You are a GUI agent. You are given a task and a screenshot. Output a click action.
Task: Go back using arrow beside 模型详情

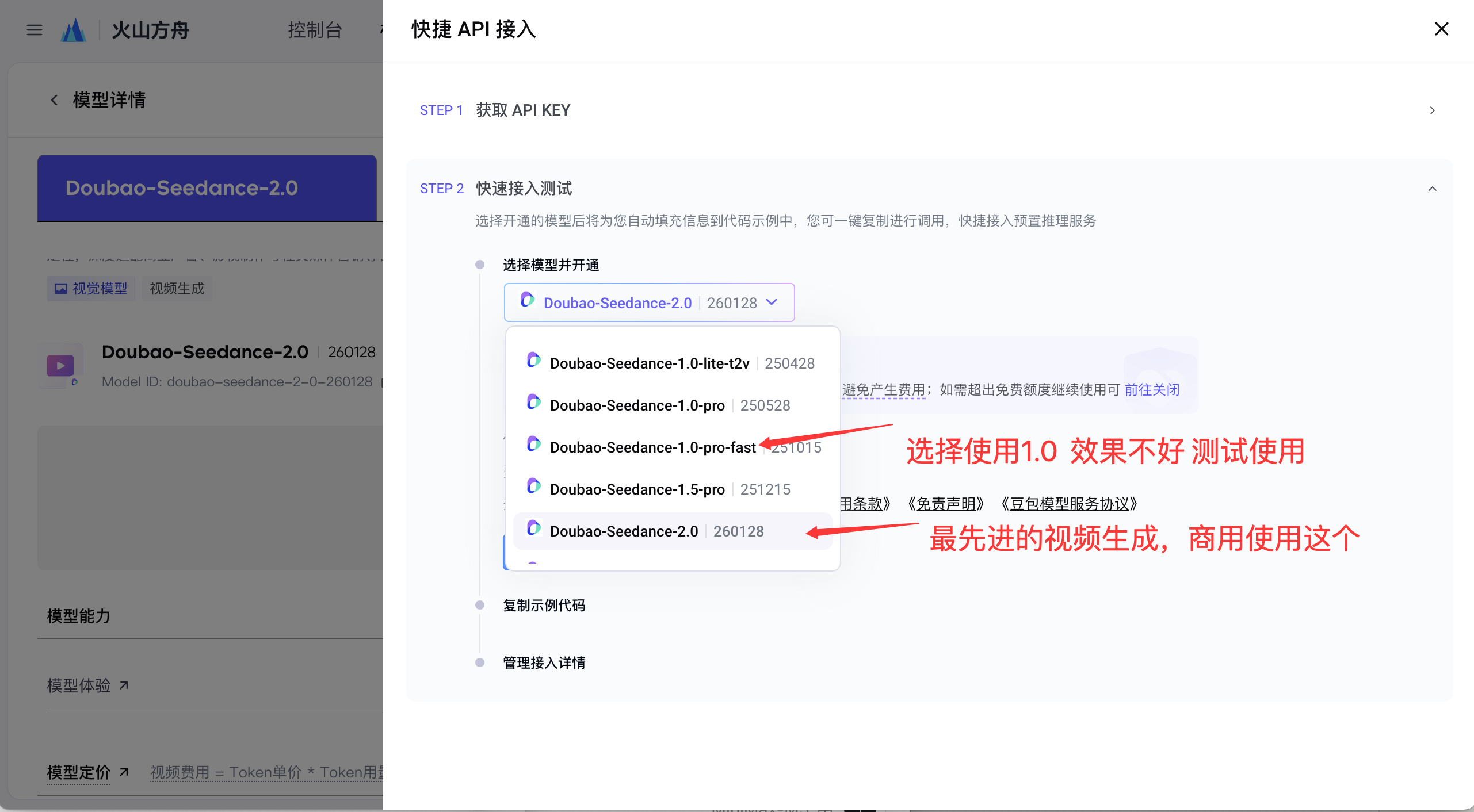(x=54, y=100)
